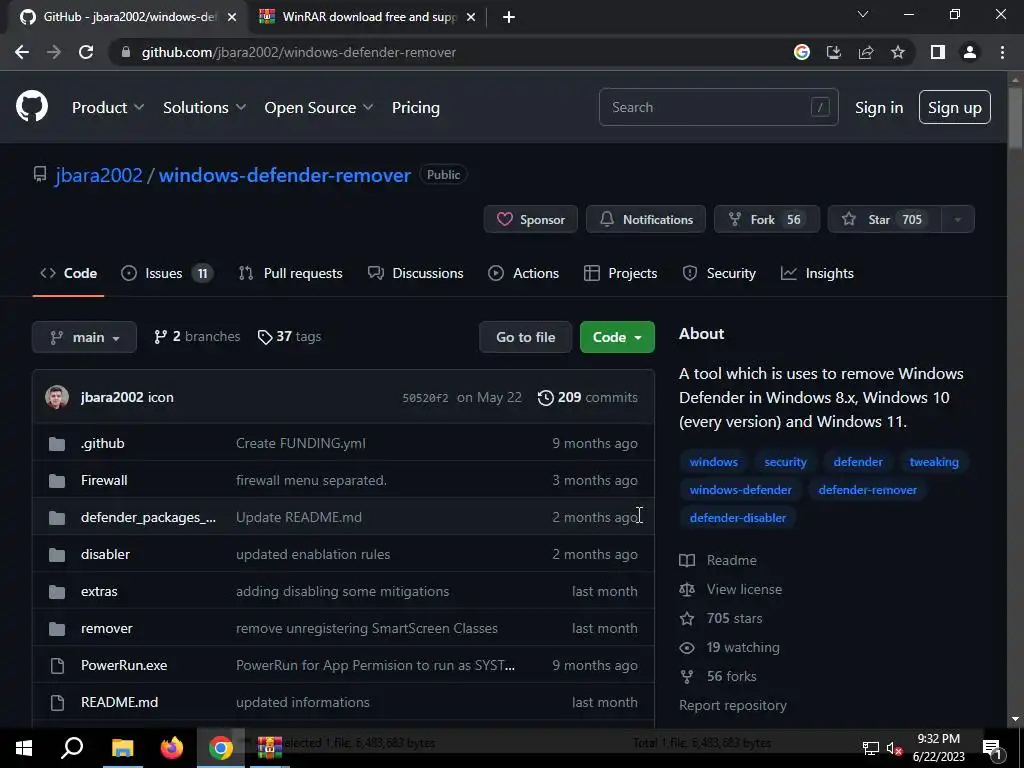Screen dimensions: 1024x768
Task: Click the Notifications button
Action: pyautogui.click(x=646, y=219)
